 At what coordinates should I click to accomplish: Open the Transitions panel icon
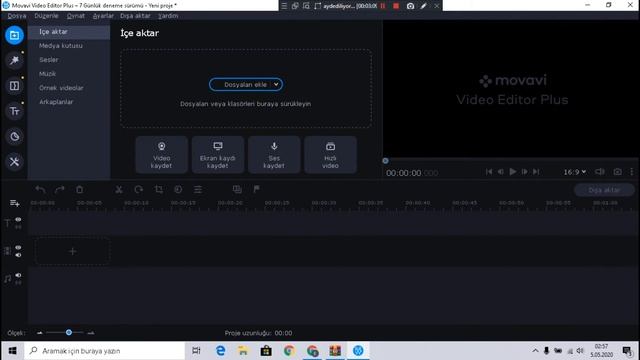pos(14,86)
